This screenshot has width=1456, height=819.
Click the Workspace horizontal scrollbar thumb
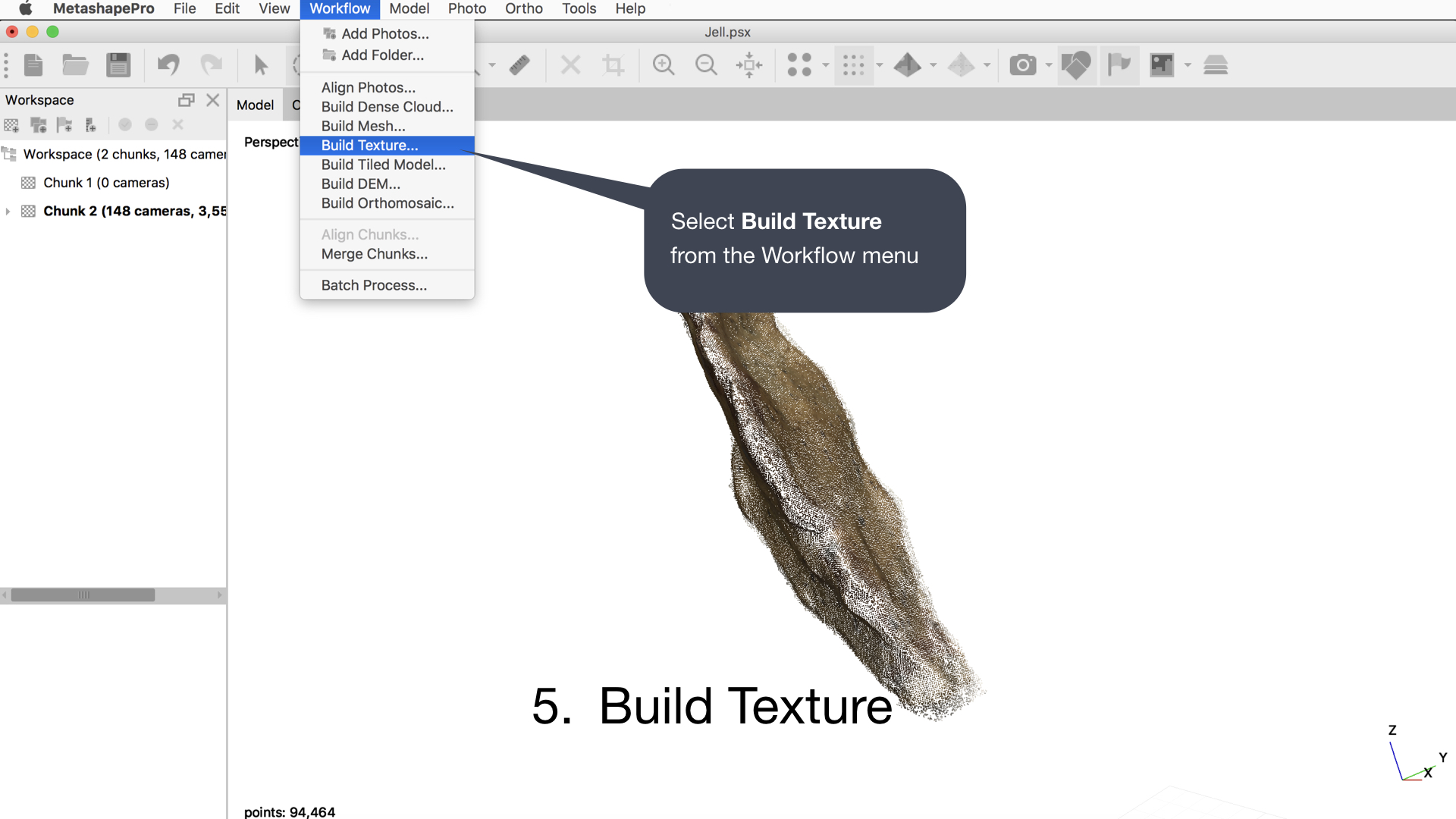tap(83, 595)
